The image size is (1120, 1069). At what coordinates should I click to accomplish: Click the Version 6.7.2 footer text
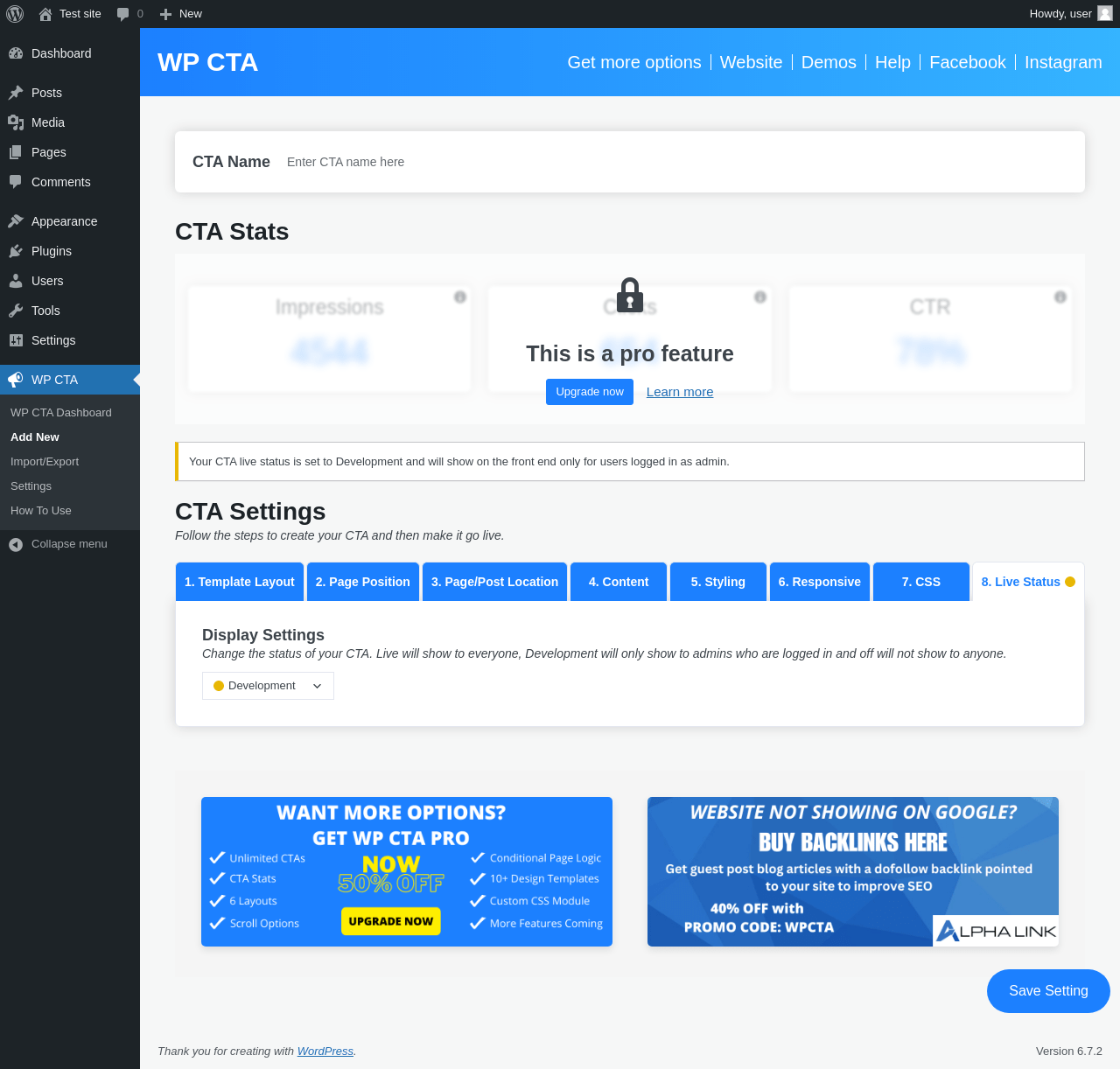1069,1052
